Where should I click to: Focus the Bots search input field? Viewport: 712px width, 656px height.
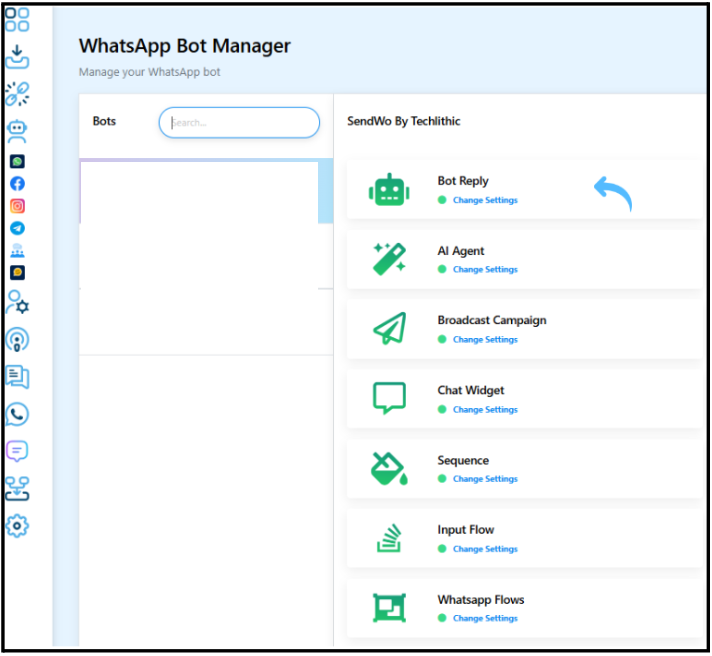click(240, 123)
